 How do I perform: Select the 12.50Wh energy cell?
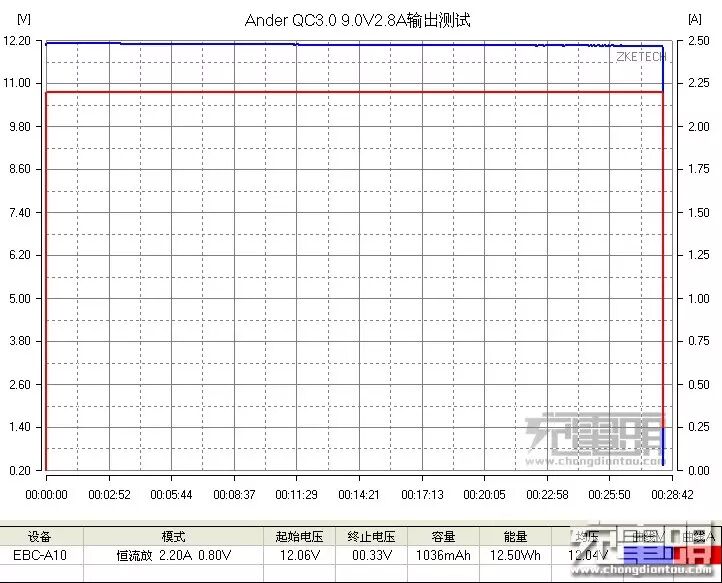(515, 555)
